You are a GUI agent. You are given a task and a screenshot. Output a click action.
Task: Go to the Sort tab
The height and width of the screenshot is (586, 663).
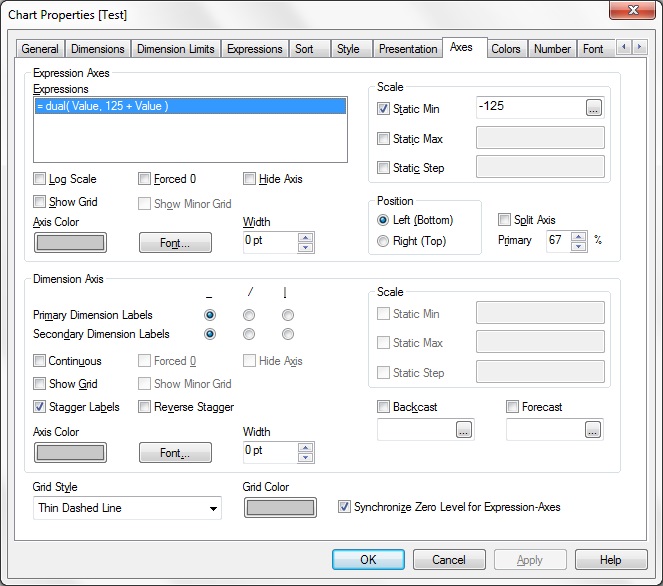pyautogui.click(x=309, y=49)
